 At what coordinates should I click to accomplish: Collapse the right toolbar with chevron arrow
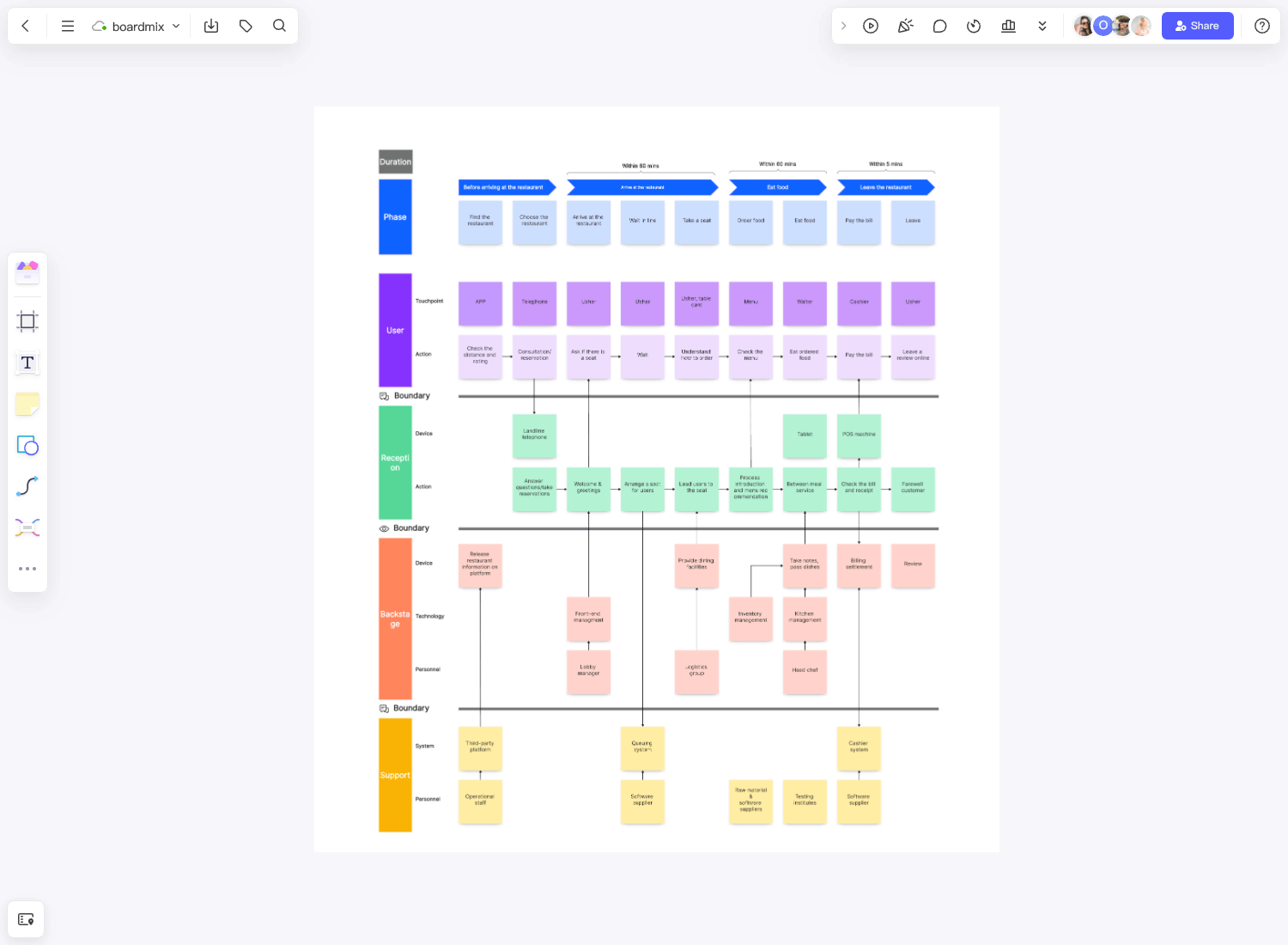click(843, 26)
